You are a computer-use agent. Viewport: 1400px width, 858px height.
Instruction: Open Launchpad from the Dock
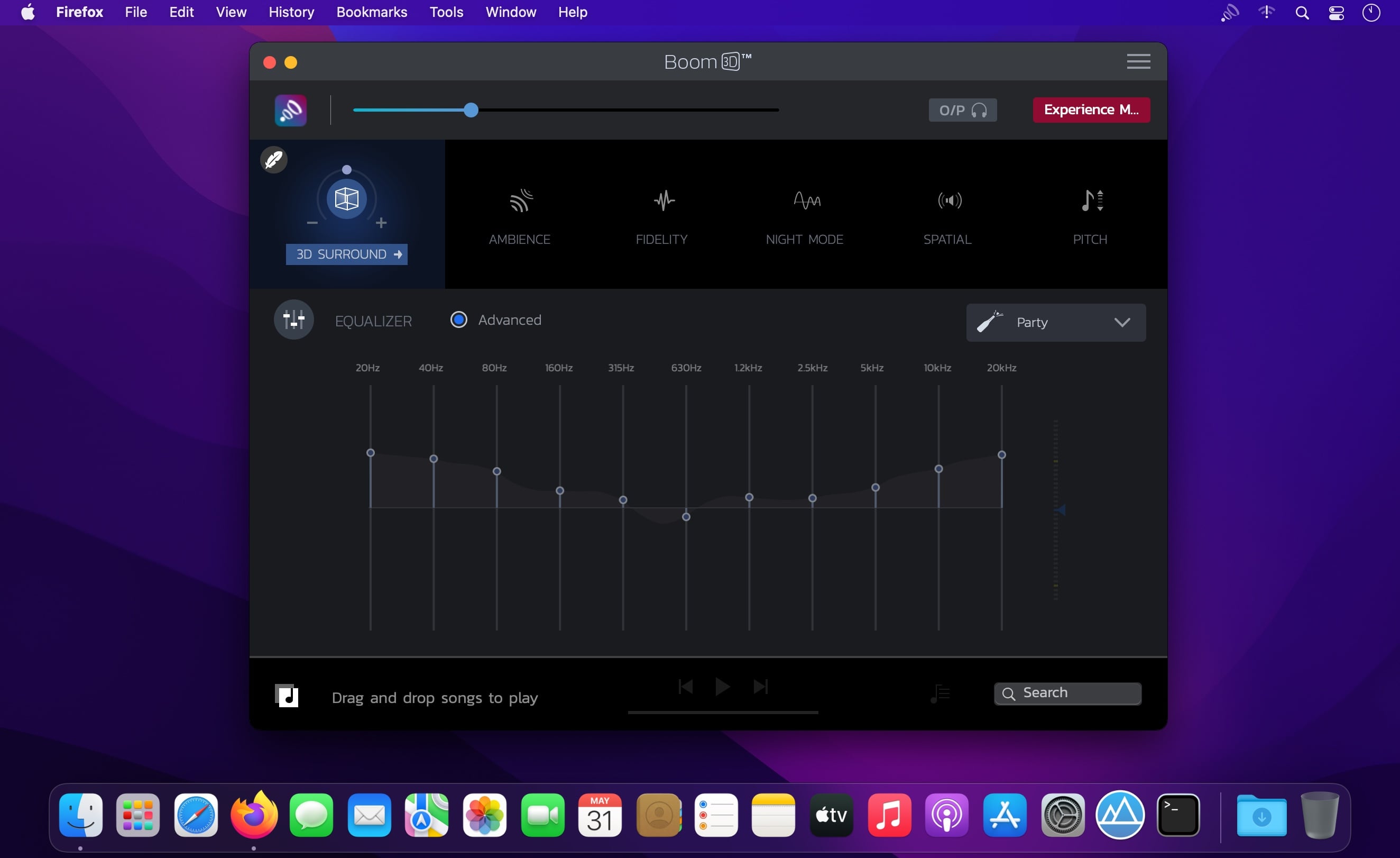(x=138, y=815)
